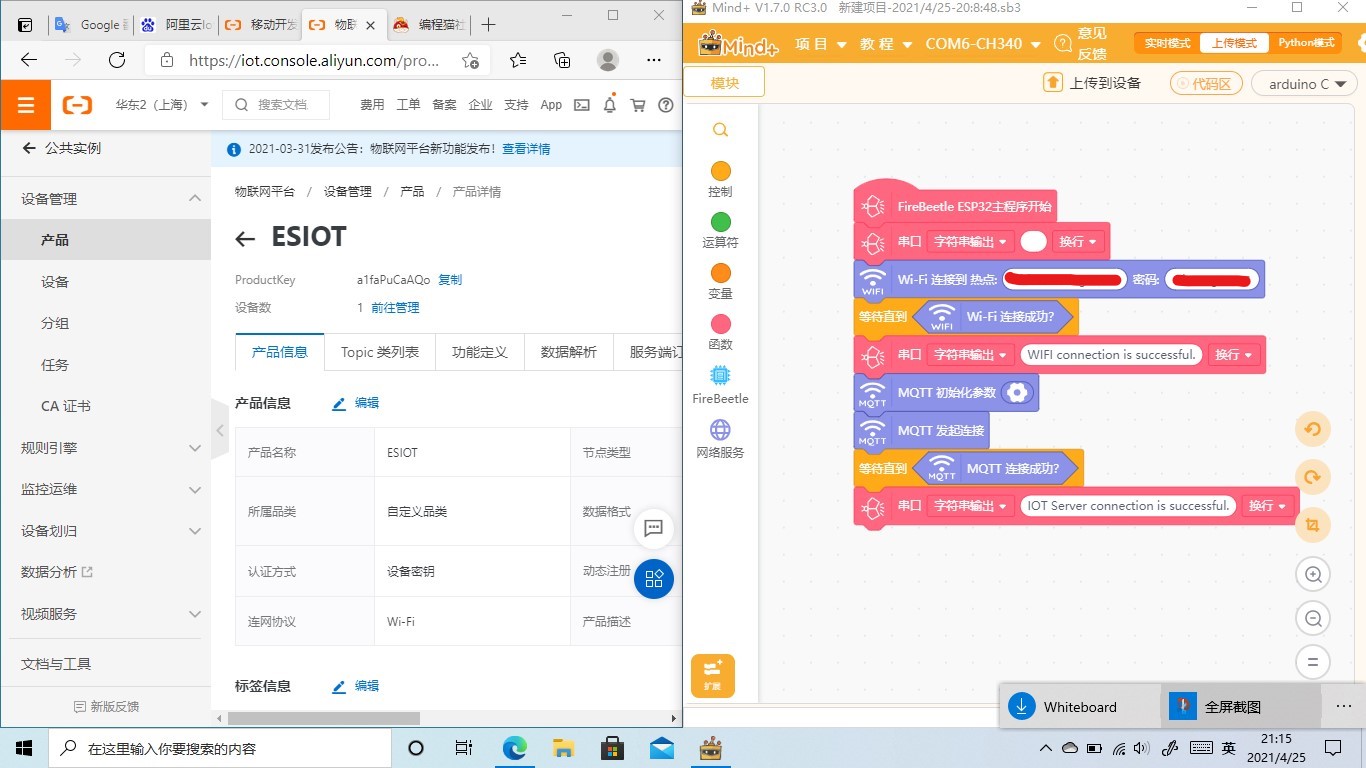This screenshot has width=1366, height=768.
Task: Select the 产品信息 tab
Action: (280, 352)
